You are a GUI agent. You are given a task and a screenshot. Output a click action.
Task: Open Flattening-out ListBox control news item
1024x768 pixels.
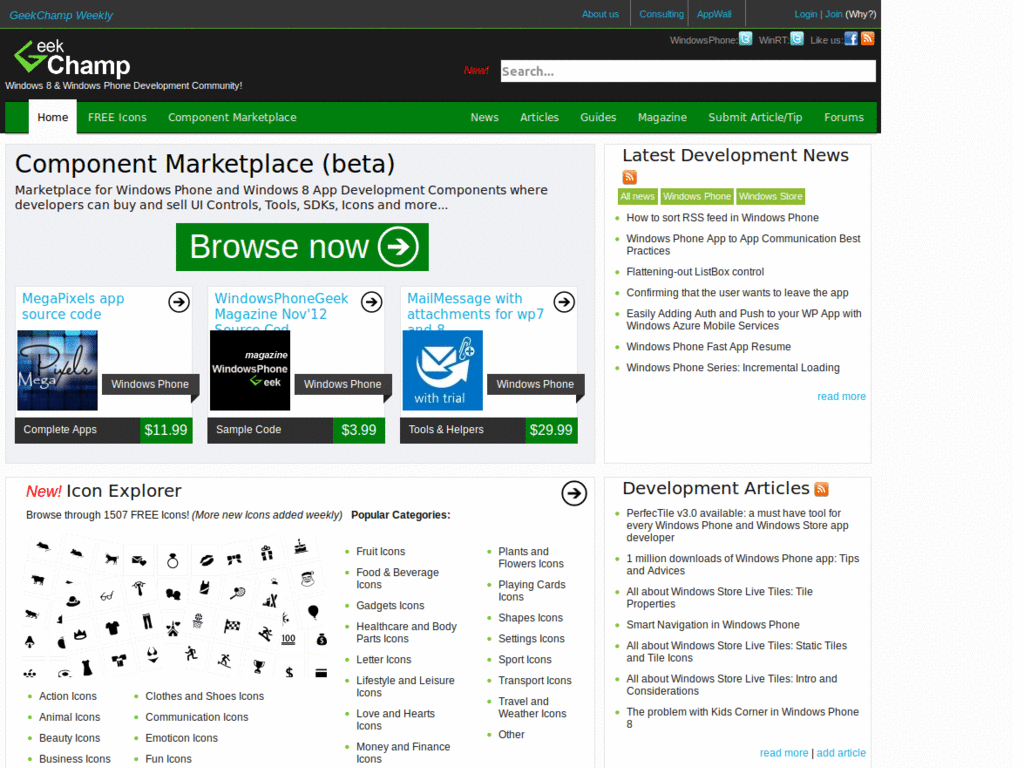[x=695, y=272]
